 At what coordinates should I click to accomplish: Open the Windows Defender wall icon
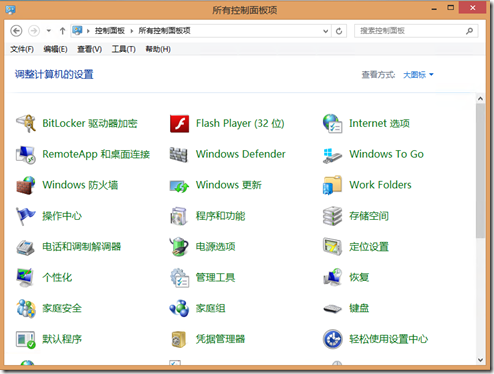[x=179, y=155]
